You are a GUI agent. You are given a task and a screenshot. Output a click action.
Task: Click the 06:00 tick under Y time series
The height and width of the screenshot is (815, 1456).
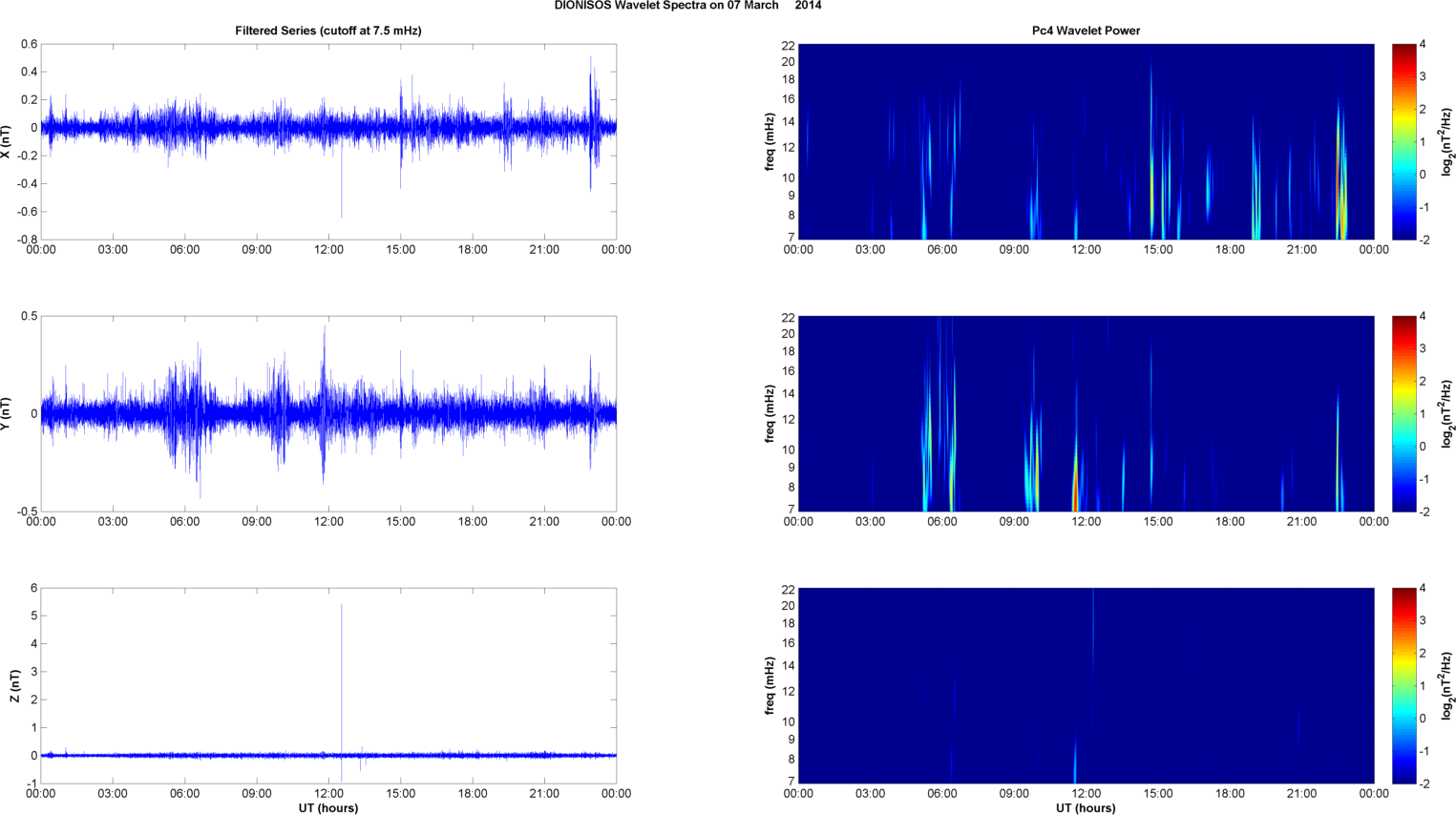(x=185, y=522)
